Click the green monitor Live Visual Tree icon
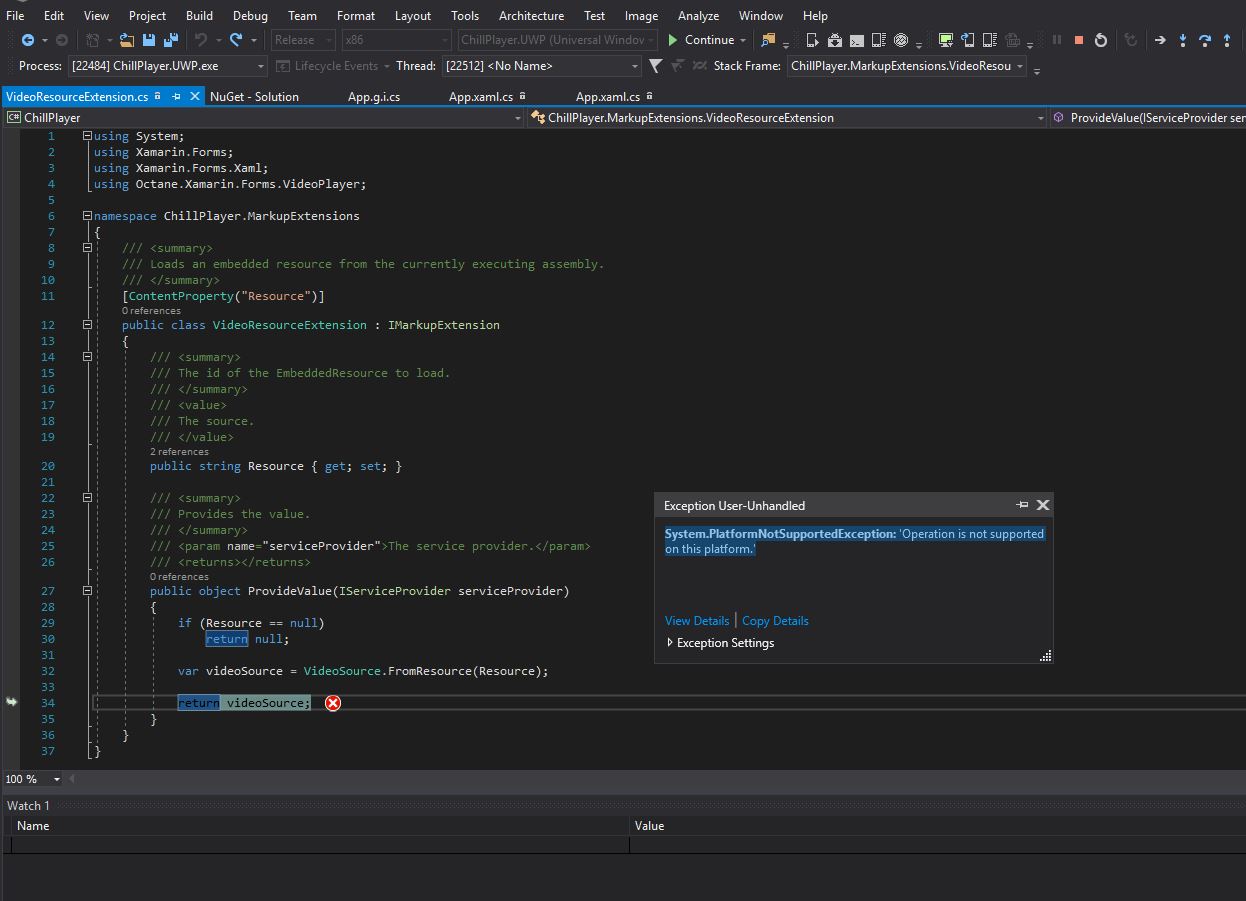 tap(945, 40)
